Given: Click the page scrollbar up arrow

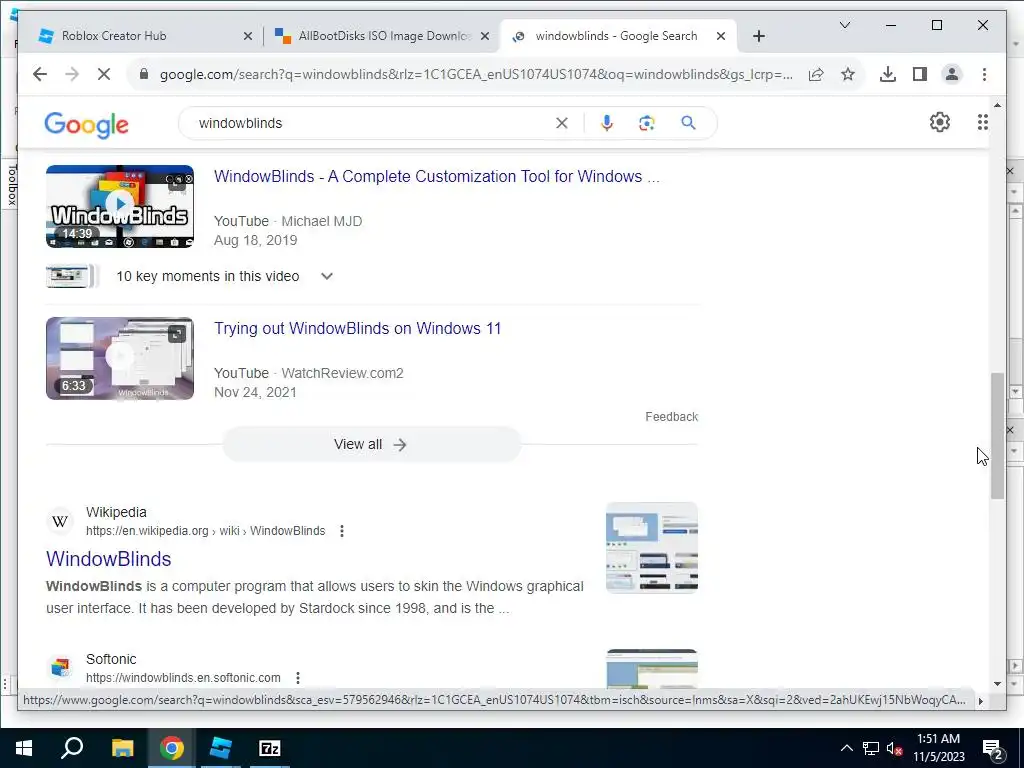Looking at the screenshot, I should coord(997,105).
